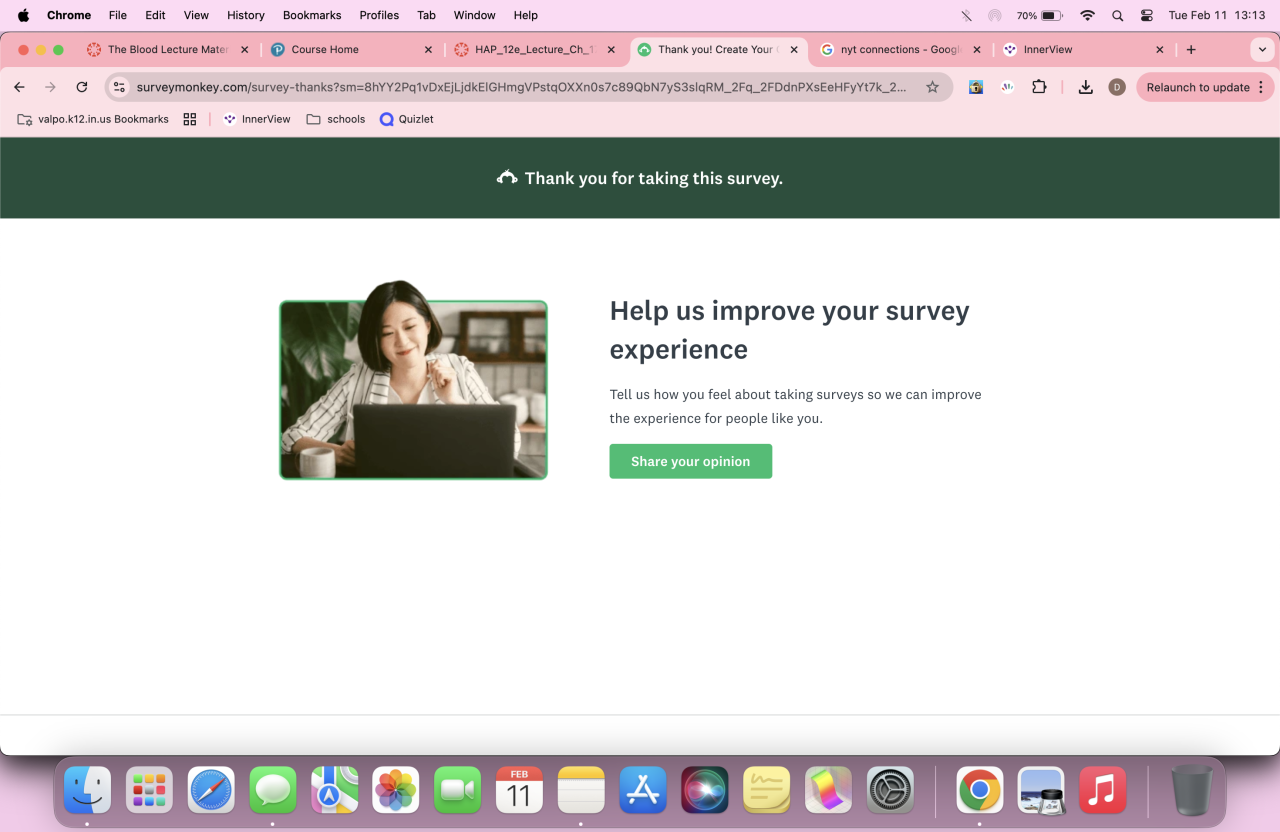Open Spotlight search in menu bar
The height and width of the screenshot is (832, 1280).
[1118, 15]
